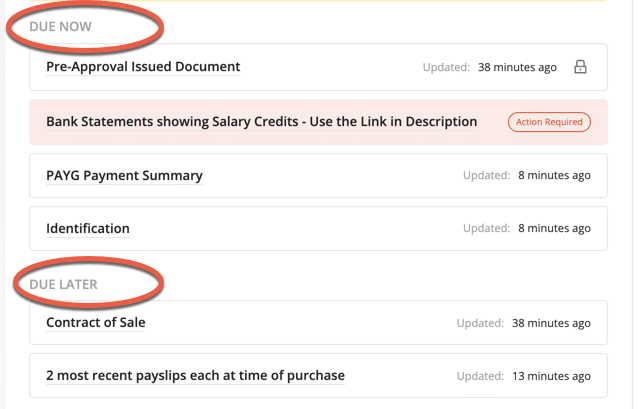Click the DUE NOW section heading

point(60,26)
